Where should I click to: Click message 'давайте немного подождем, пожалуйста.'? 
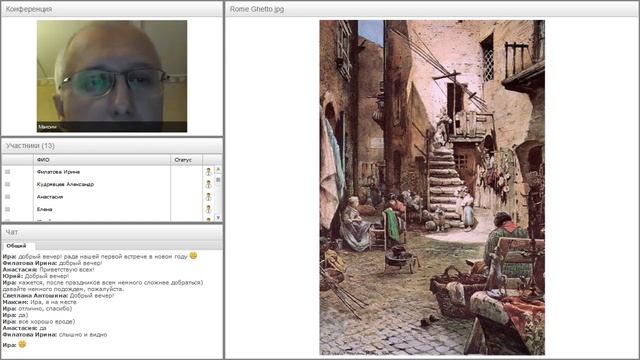click(x=63, y=289)
